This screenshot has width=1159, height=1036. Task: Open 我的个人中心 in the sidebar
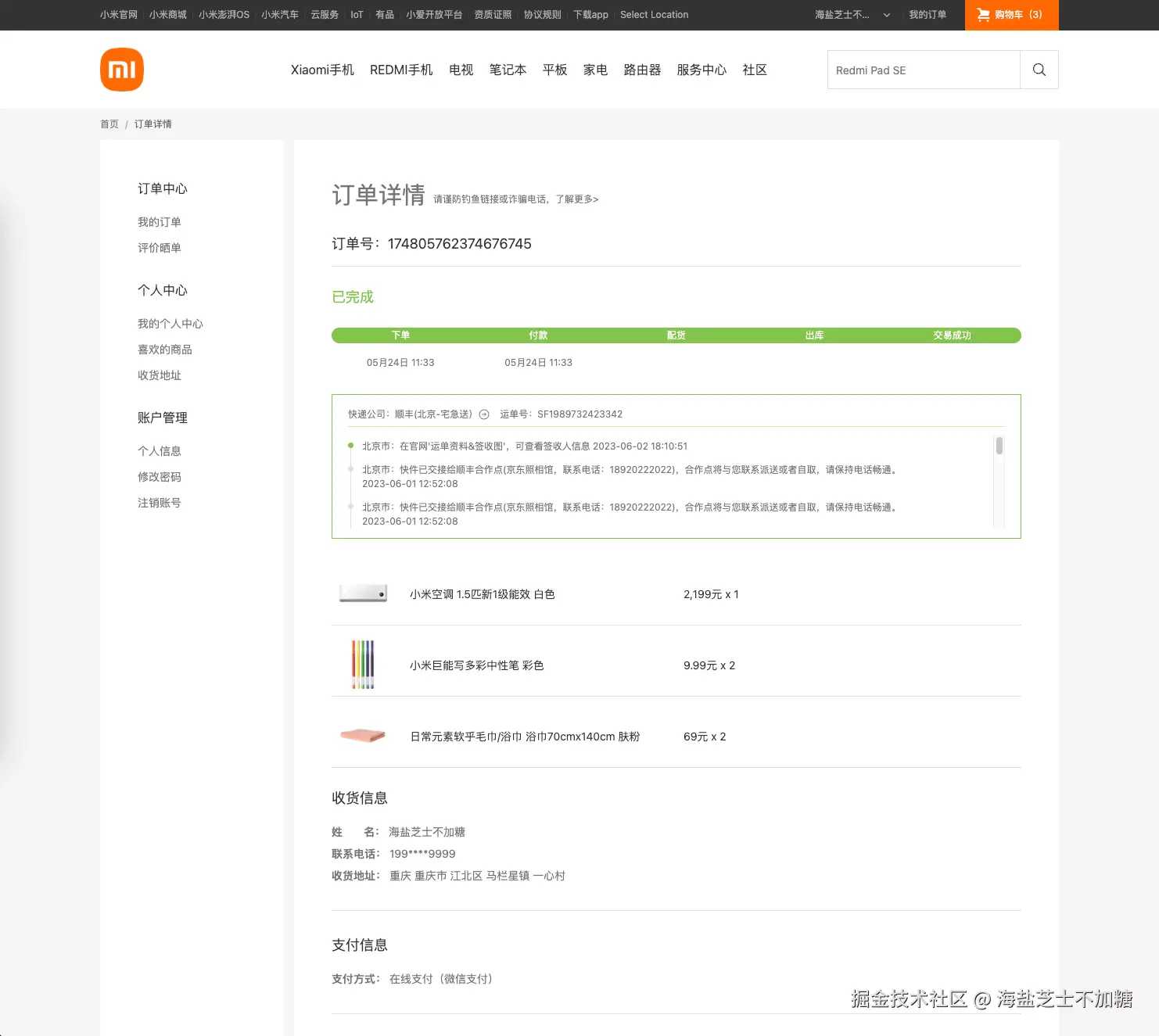point(170,324)
